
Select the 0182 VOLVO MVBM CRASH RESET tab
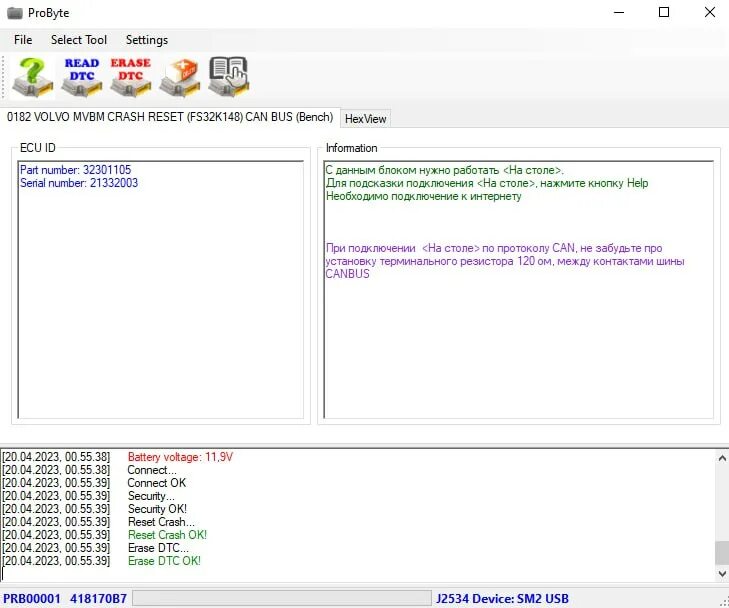[x=170, y=117]
